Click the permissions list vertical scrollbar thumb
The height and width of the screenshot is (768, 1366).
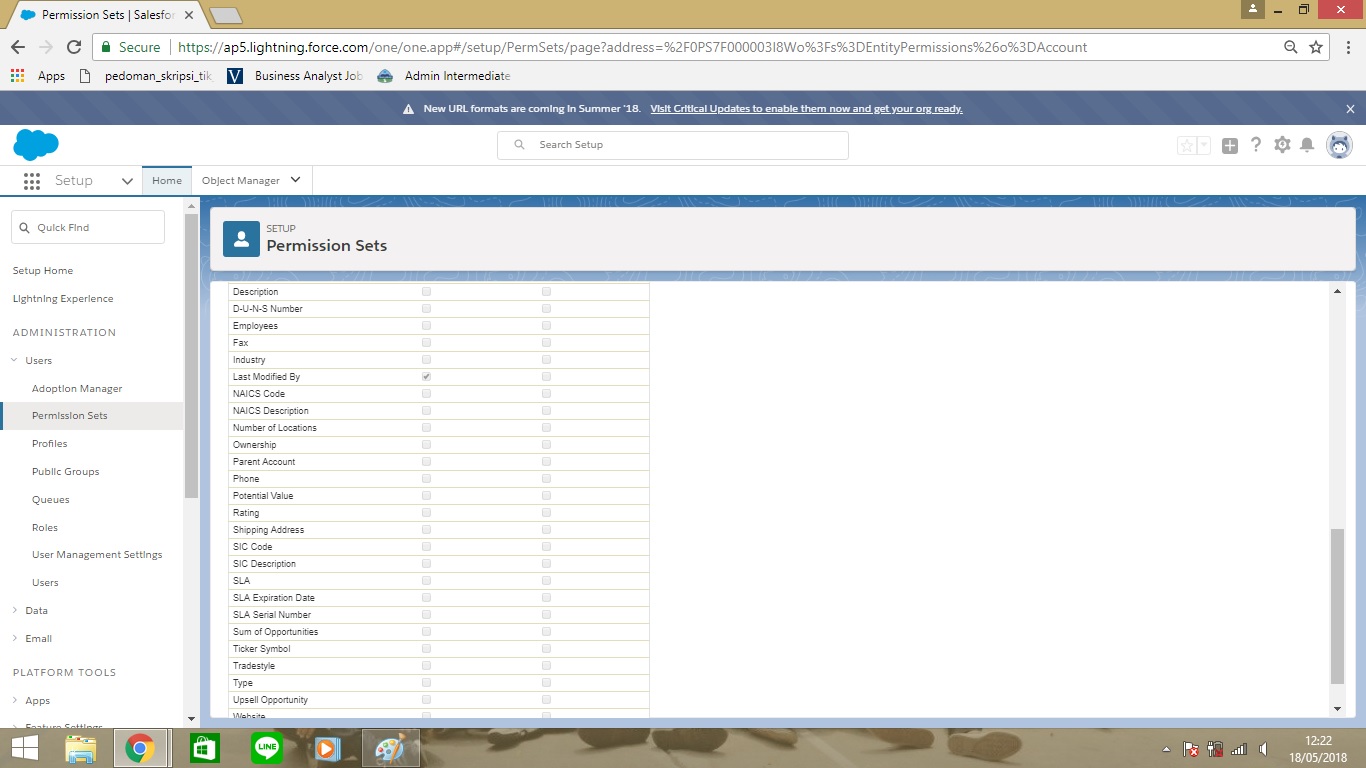click(x=1338, y=607)
